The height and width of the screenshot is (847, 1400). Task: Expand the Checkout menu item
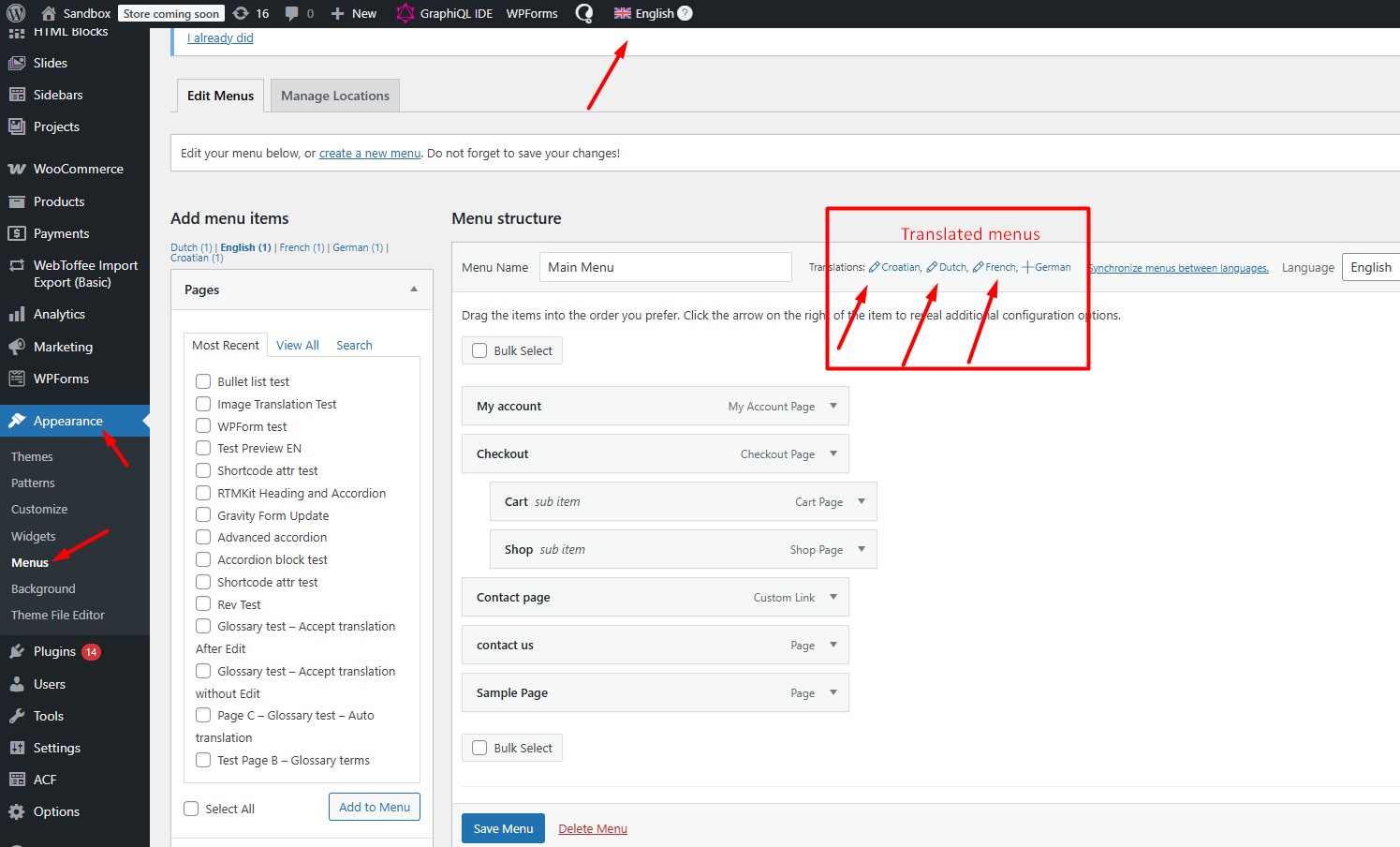pos(833,453)
